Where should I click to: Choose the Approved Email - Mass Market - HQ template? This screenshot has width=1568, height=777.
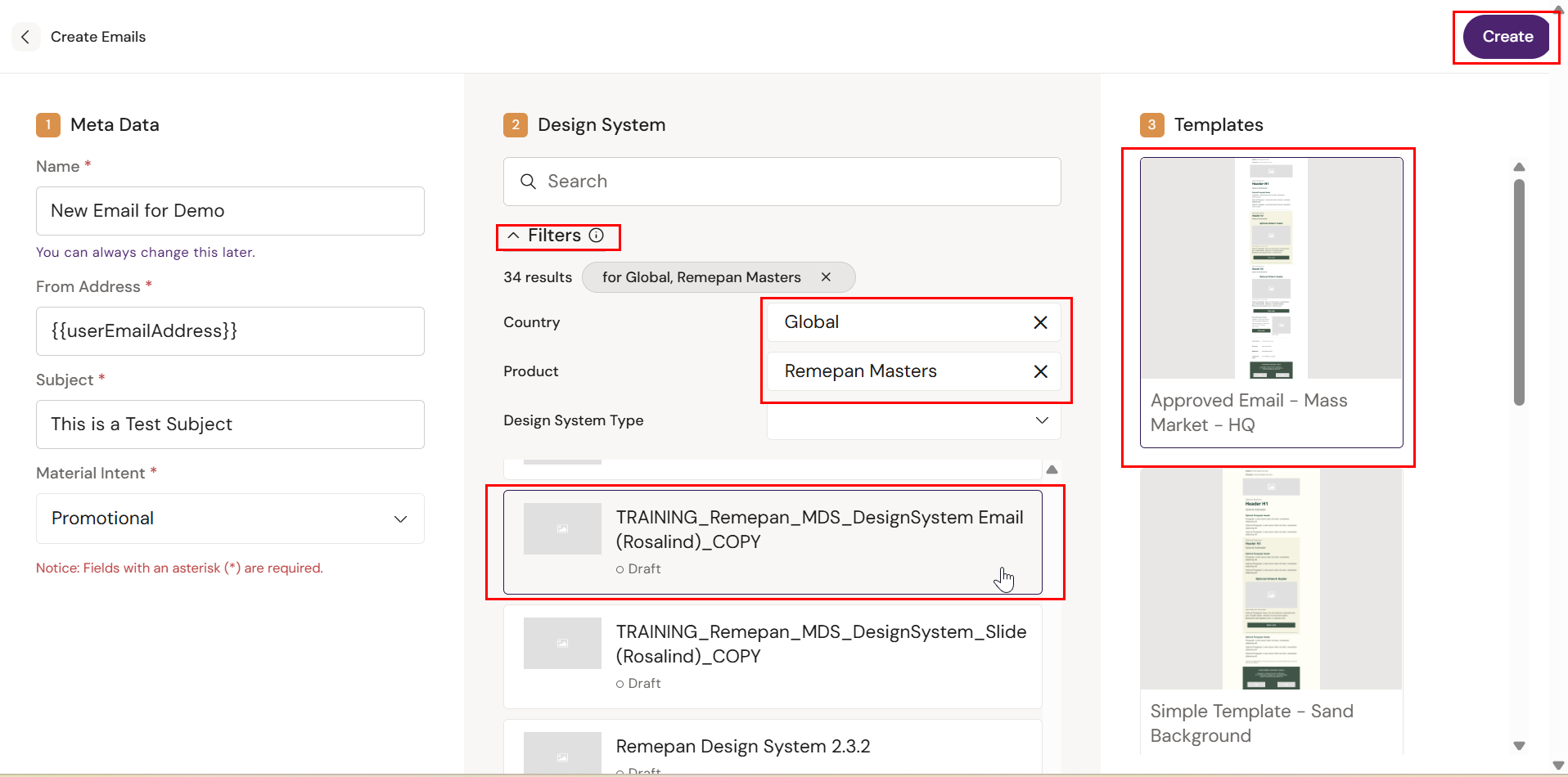1271,303
